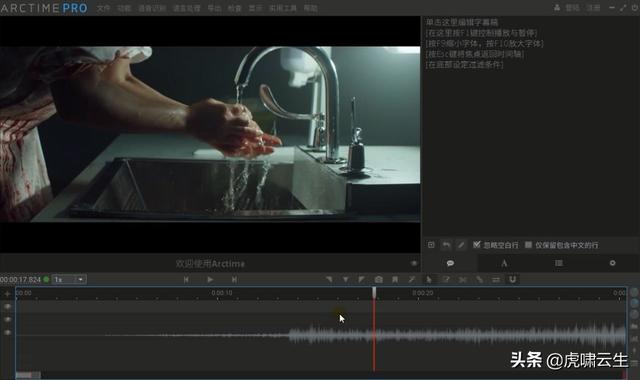Toggle the eye icon beside 欢迎使用Arctime
This screenshot has height=380, width=640.
point(414,264)
